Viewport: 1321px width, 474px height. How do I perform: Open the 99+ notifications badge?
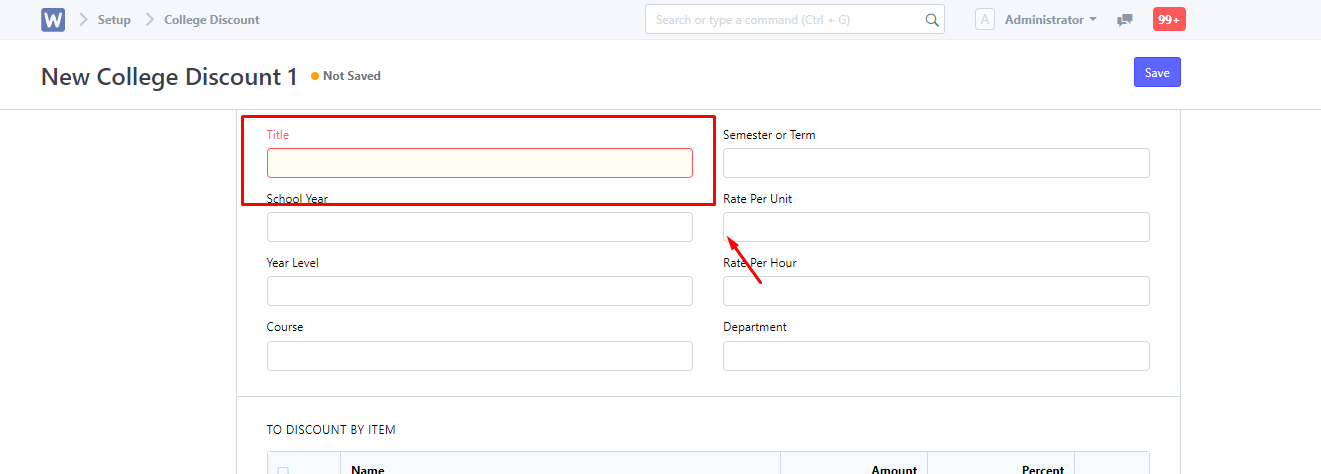(x=1169, y=19)
